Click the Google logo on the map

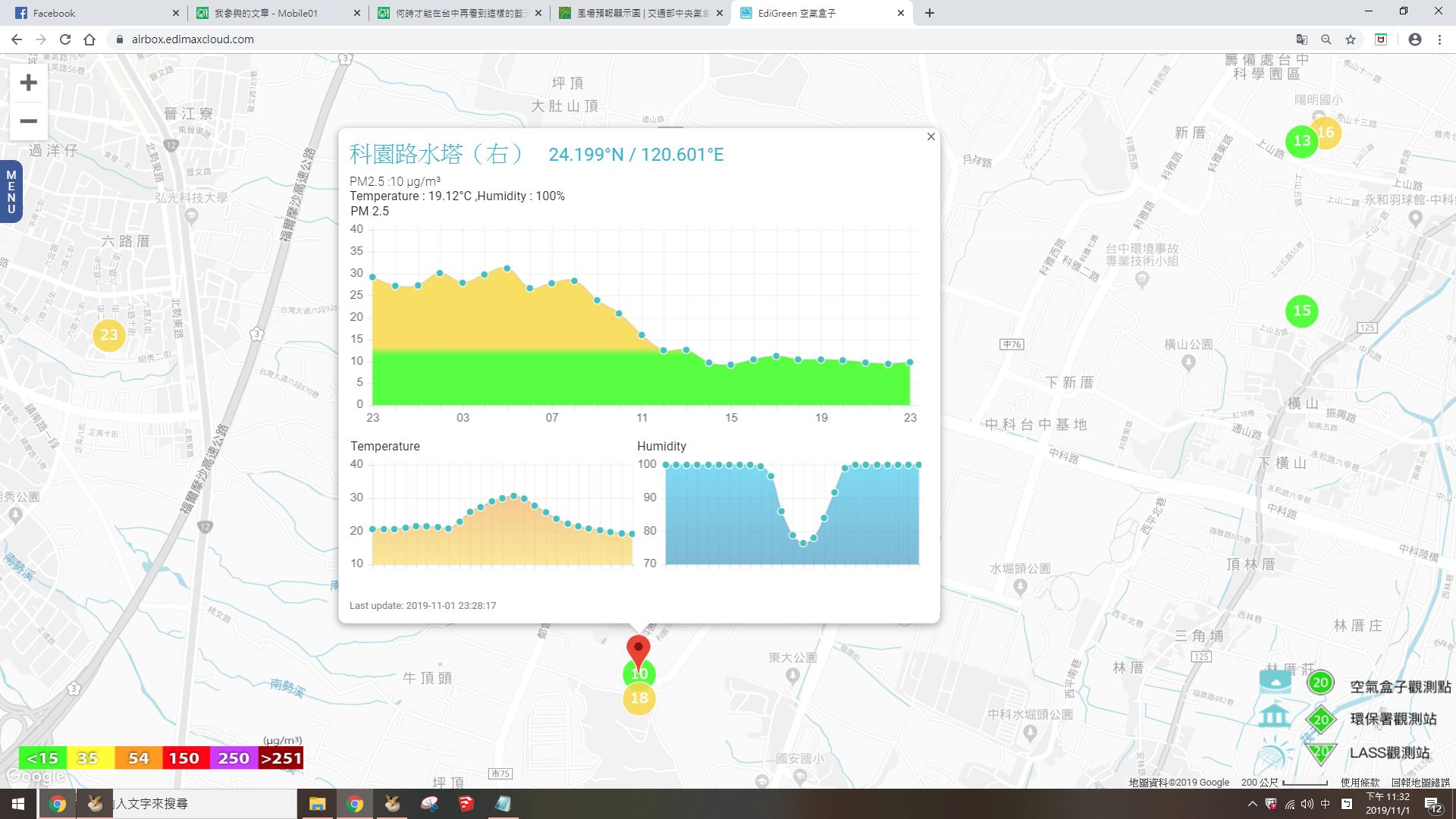(36, 777)
